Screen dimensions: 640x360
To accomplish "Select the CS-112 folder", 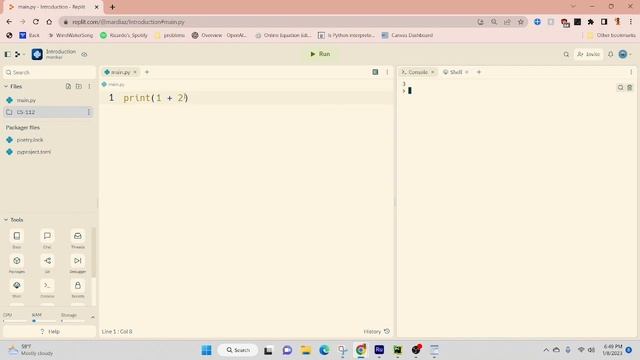I will point(48,112).
